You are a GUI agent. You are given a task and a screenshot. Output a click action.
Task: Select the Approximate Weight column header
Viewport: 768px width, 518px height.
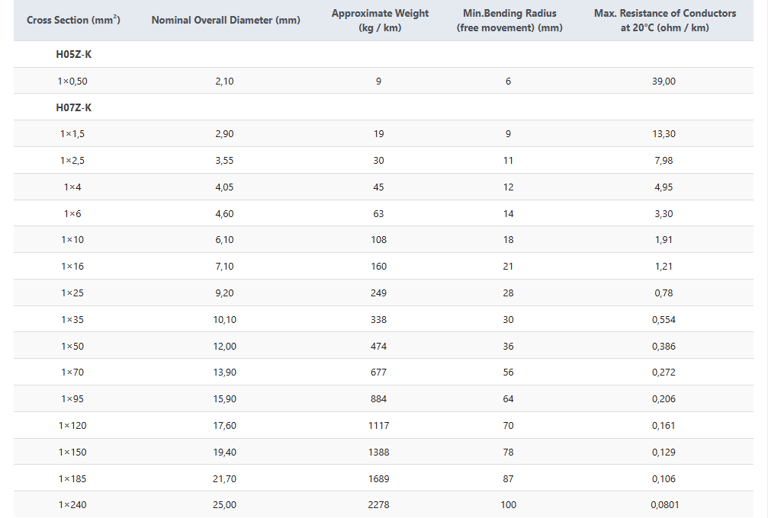click(x=379, y=20)
